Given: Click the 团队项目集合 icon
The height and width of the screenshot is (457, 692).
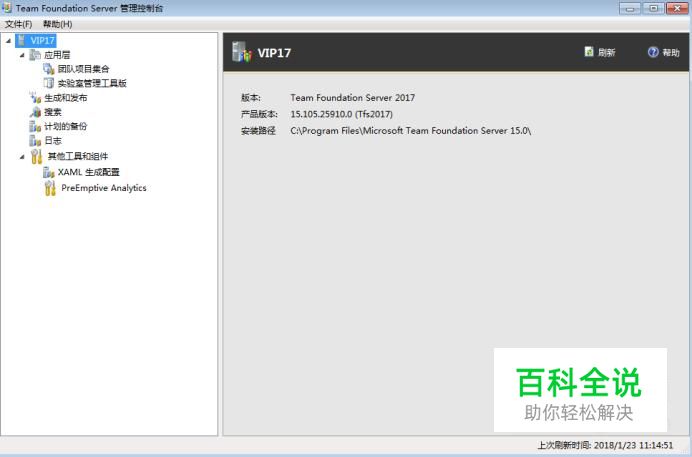Looking at the screenshot, I should click(x=49, y=69).
